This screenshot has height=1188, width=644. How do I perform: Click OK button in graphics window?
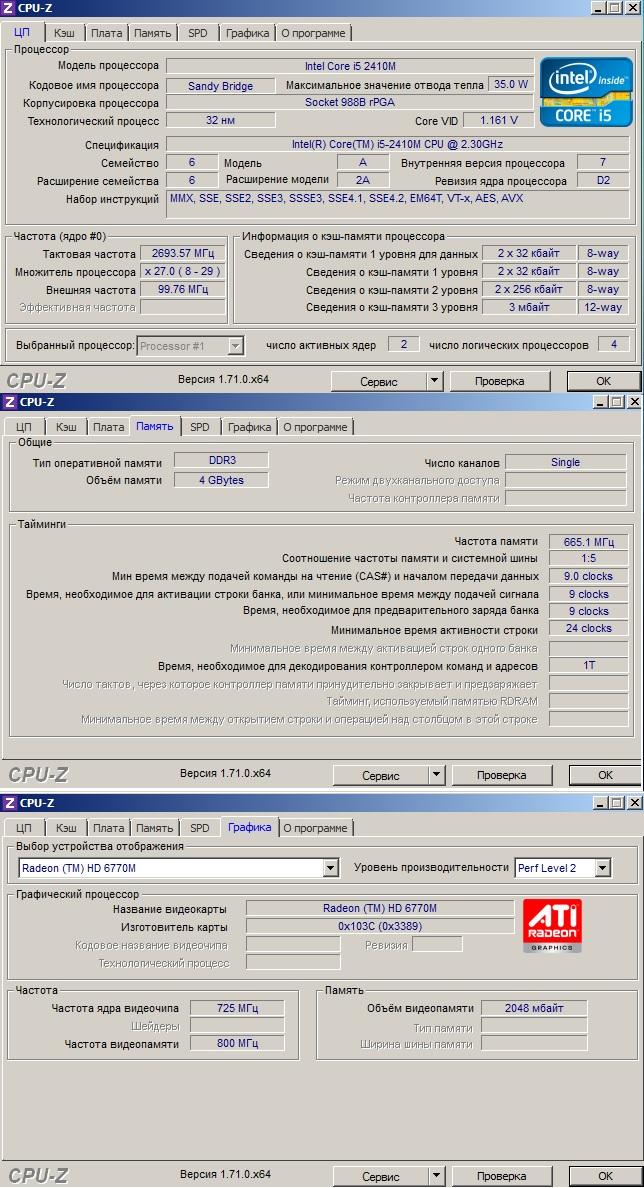point(605,1176)
